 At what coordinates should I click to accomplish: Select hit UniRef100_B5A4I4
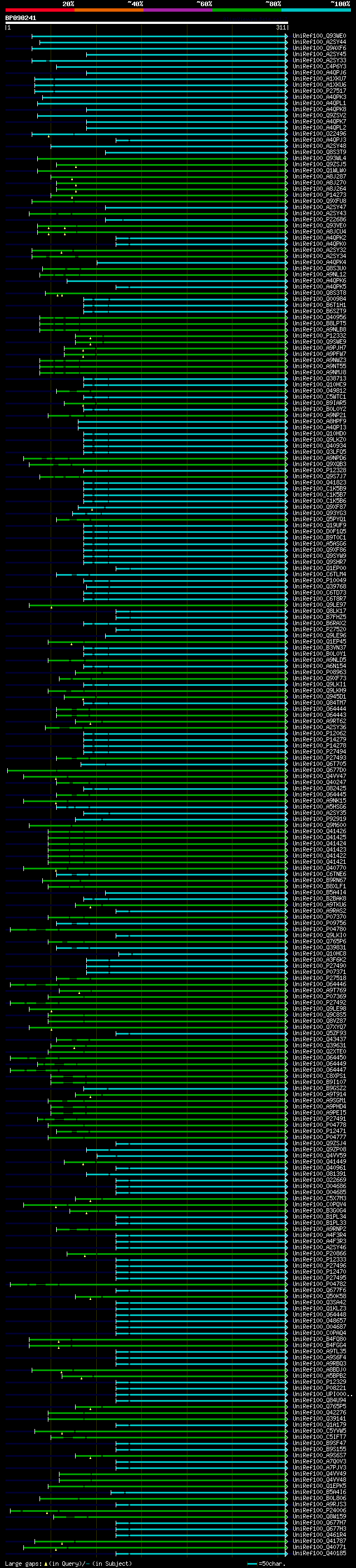click(319, 892)
